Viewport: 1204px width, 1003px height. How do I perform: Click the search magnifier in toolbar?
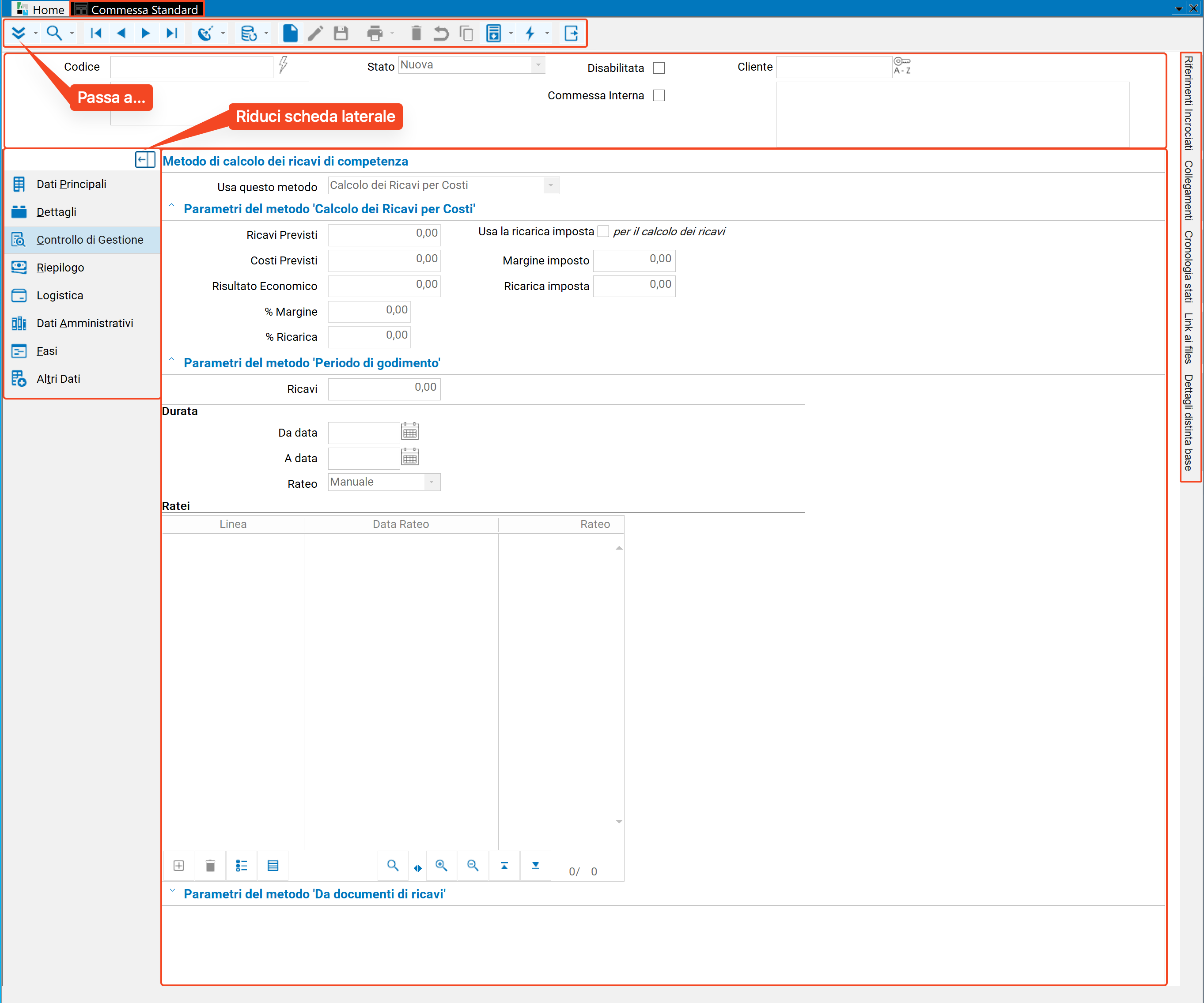tap(54, 33)
